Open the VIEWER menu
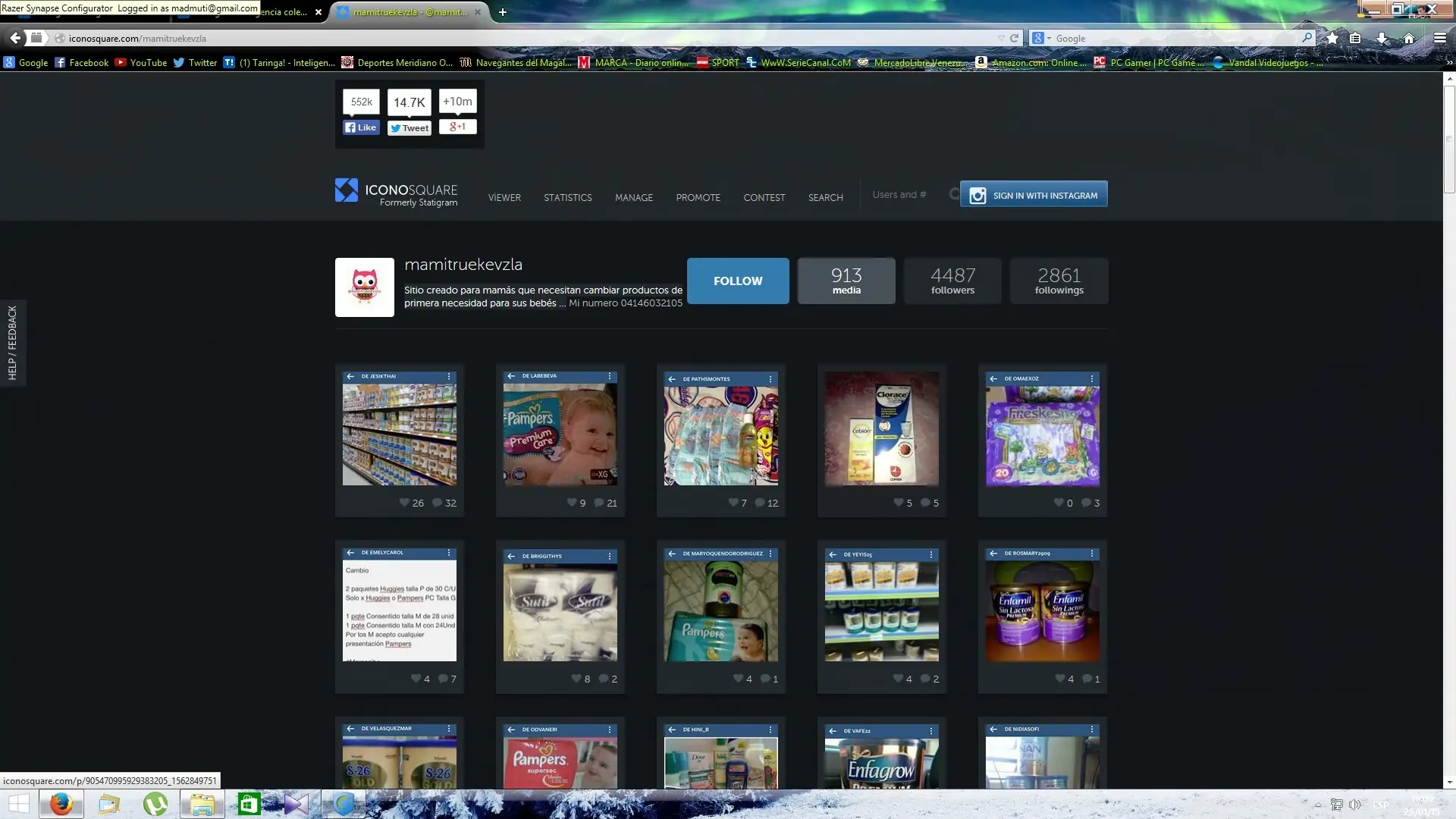This screenshot has width=1456, height=819. (x=504, y=197)
